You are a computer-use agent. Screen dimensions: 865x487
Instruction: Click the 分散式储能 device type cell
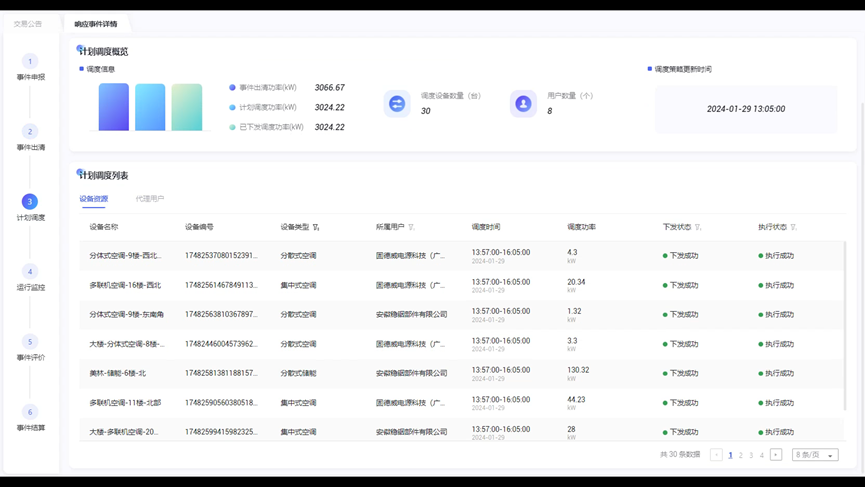click(298, 373)
